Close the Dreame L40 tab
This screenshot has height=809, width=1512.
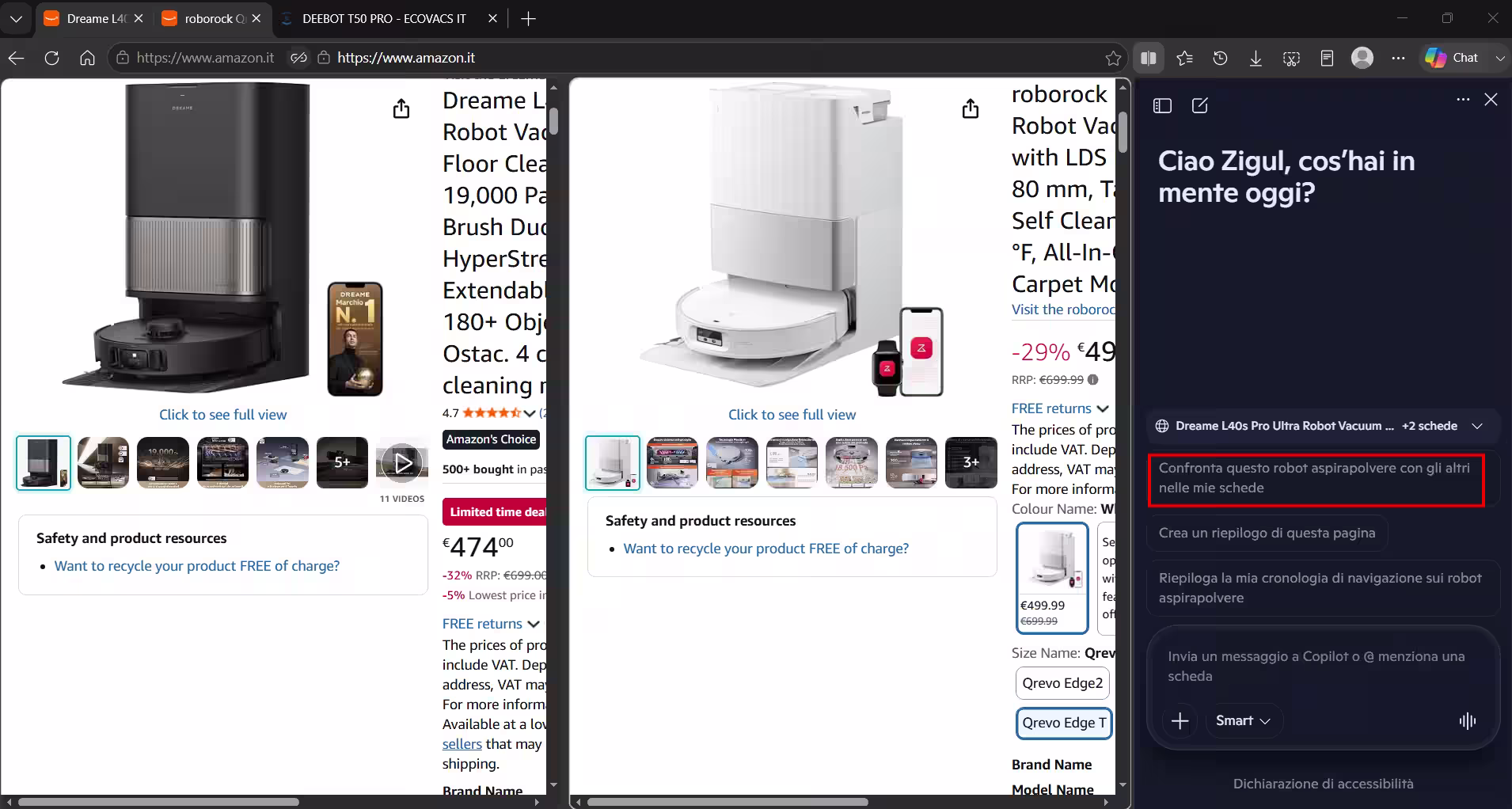(x=139, y=18)
